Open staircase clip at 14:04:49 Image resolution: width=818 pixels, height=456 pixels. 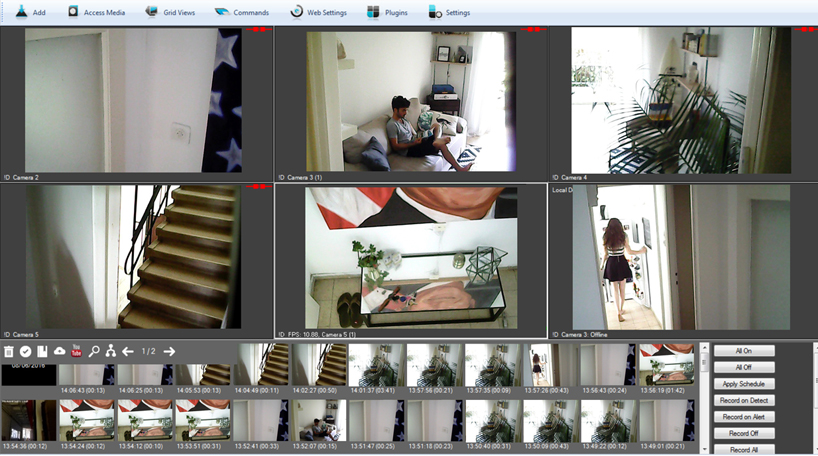click(261, 365)
